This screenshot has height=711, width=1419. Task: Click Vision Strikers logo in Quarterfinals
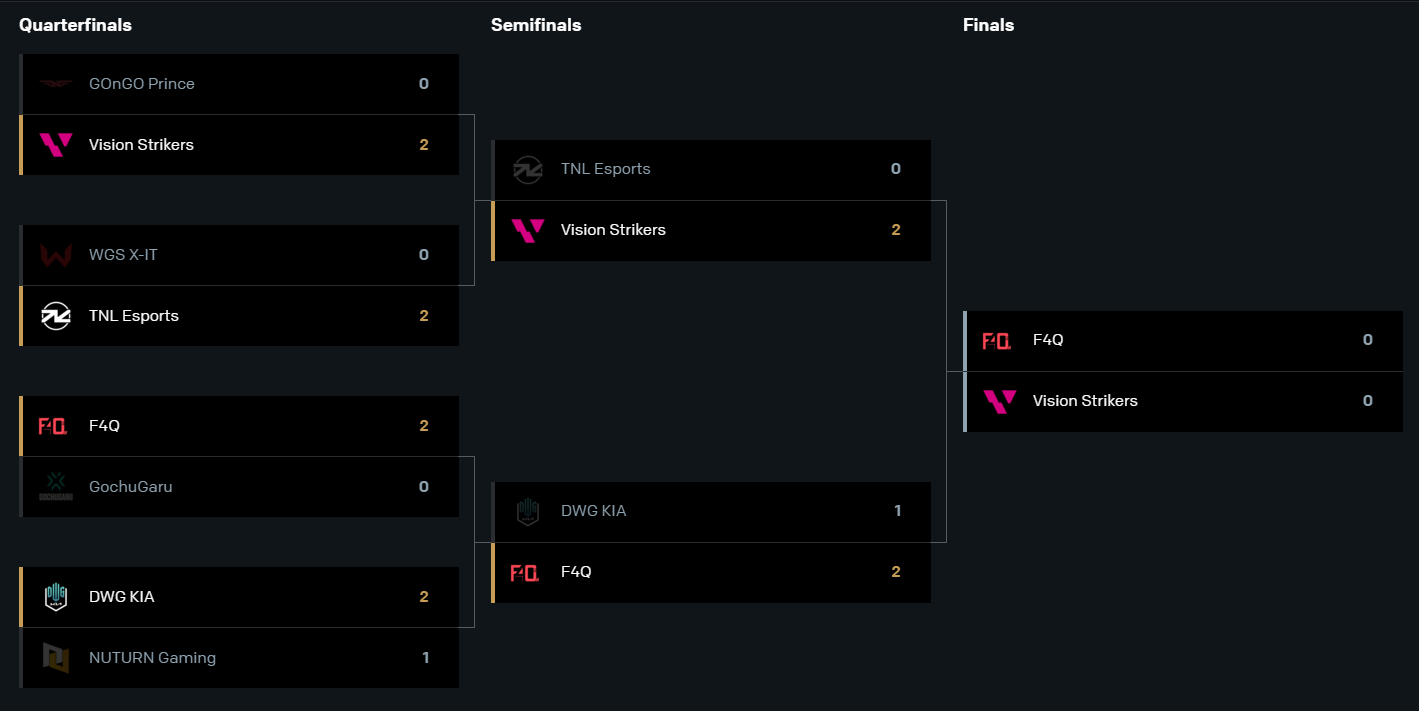tap(56, 145)
